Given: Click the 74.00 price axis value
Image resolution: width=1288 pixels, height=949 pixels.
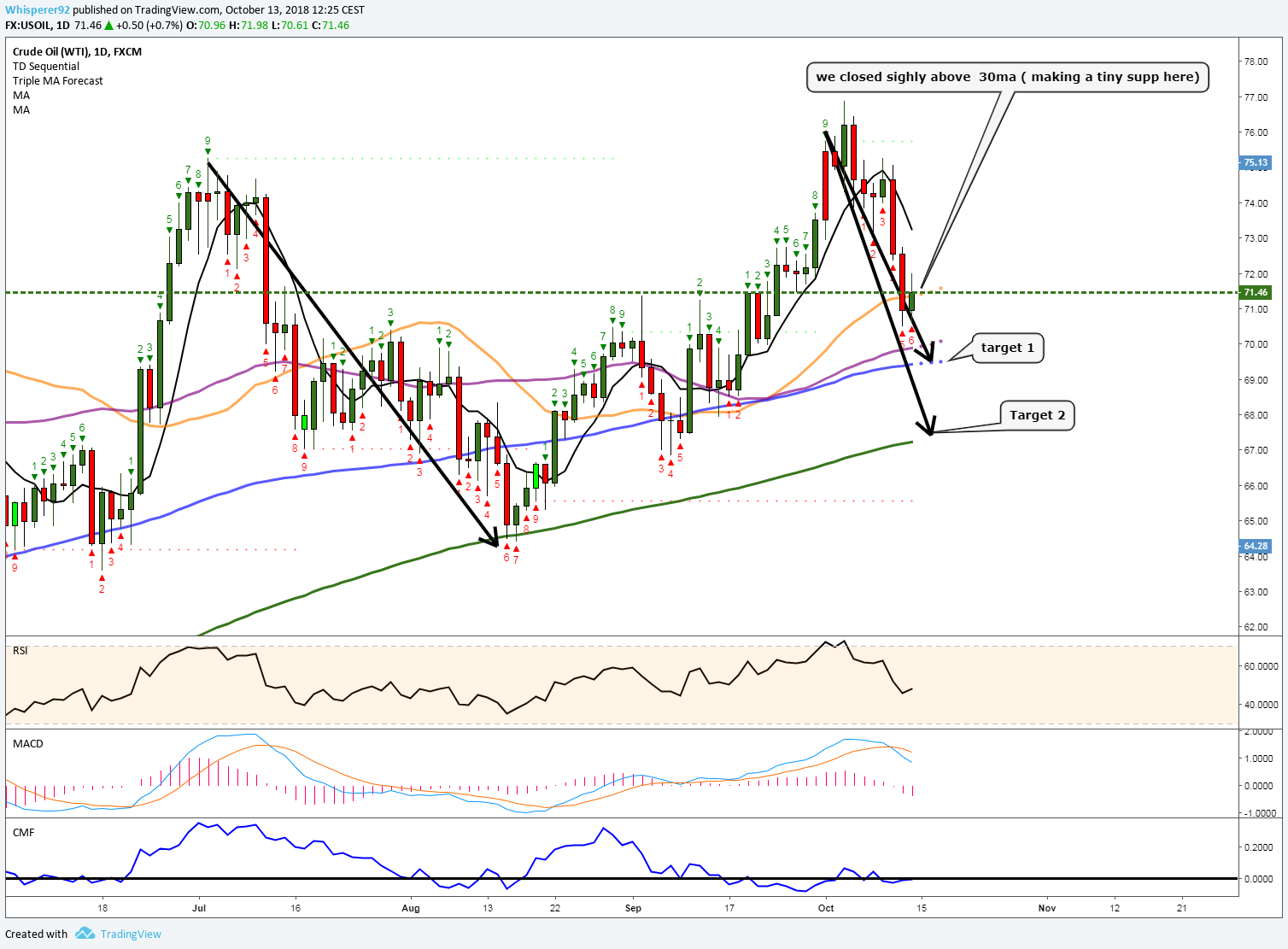Looking at the screenshot, I should 1256,203.
